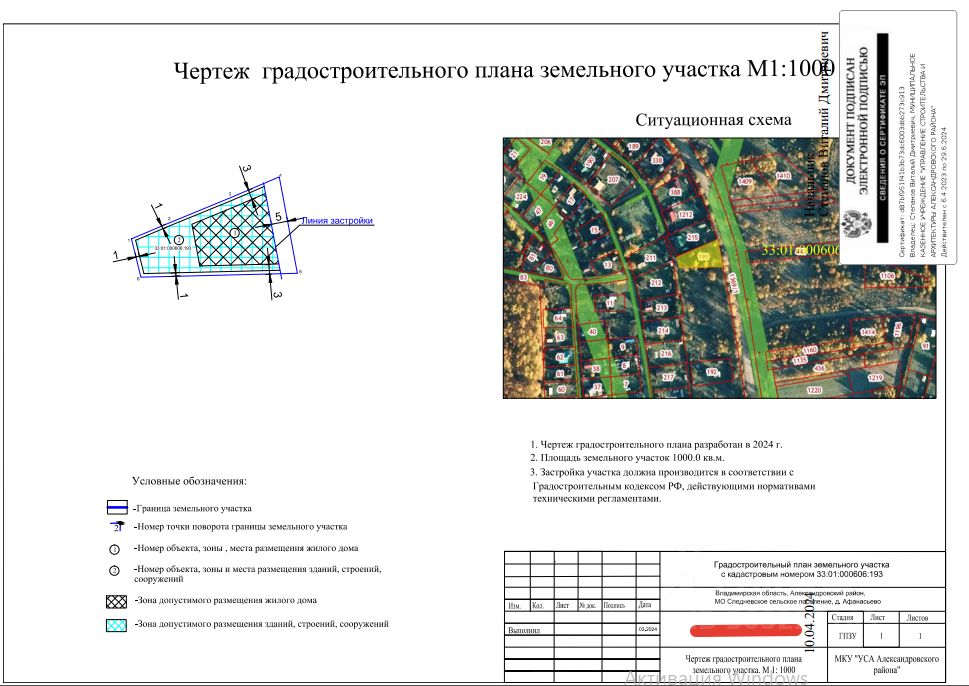Viewport: 969px width, 686px height.
Task: Select the cyan crosshatch buildings zone legend swatch
Action: [117, 625]
